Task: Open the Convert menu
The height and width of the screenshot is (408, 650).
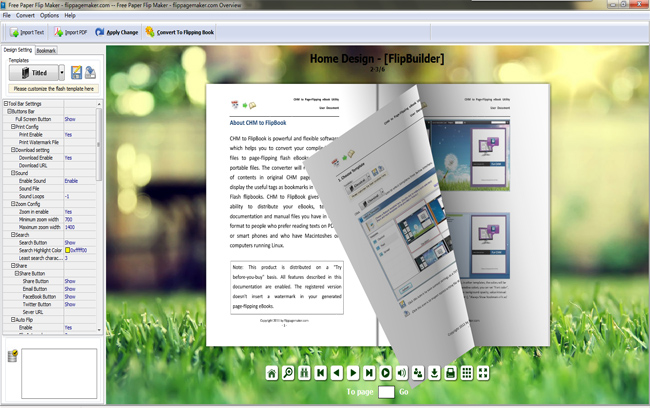Action: pyautogui.click(x=25, y=15)
